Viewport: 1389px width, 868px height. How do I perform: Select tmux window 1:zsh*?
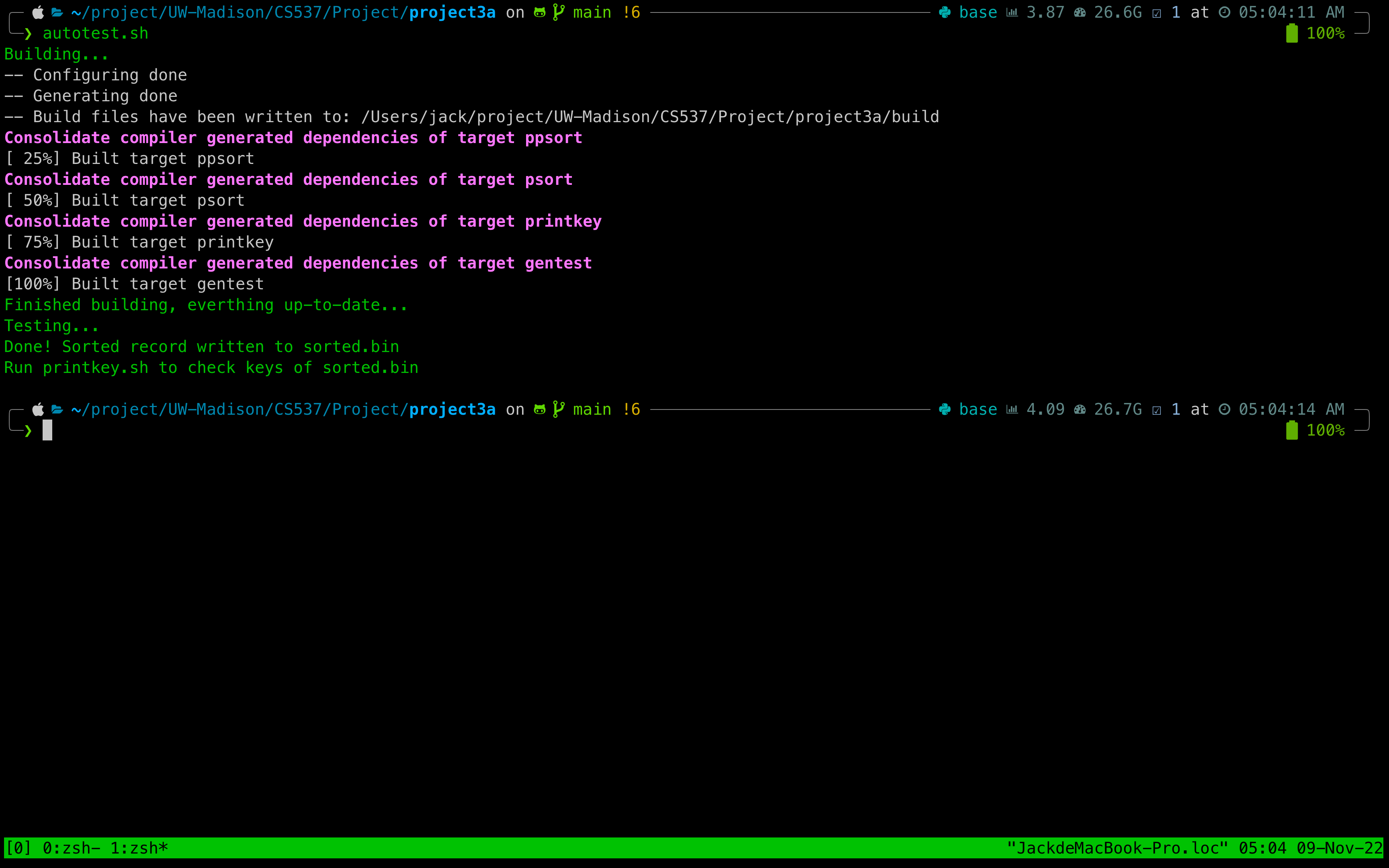139,848
